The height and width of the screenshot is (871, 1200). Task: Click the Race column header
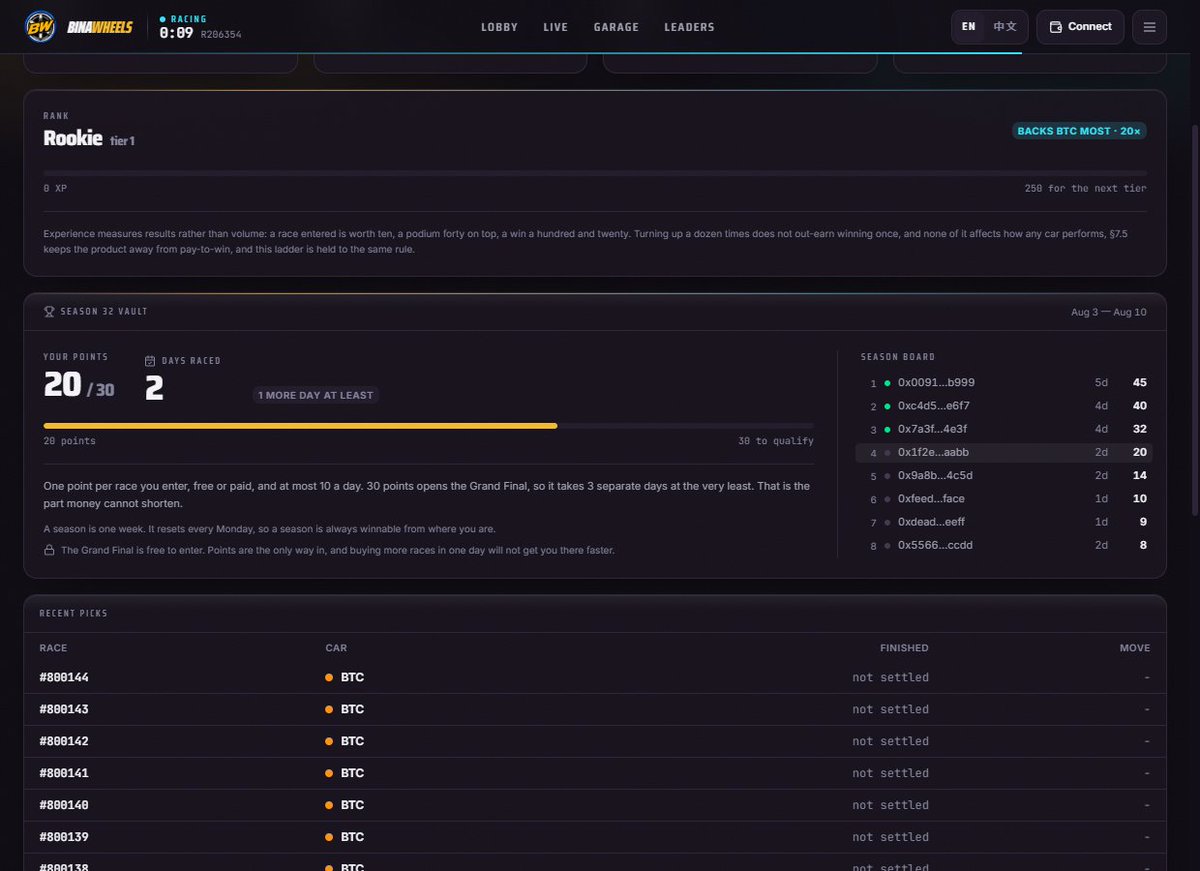[x=53, y=648]
